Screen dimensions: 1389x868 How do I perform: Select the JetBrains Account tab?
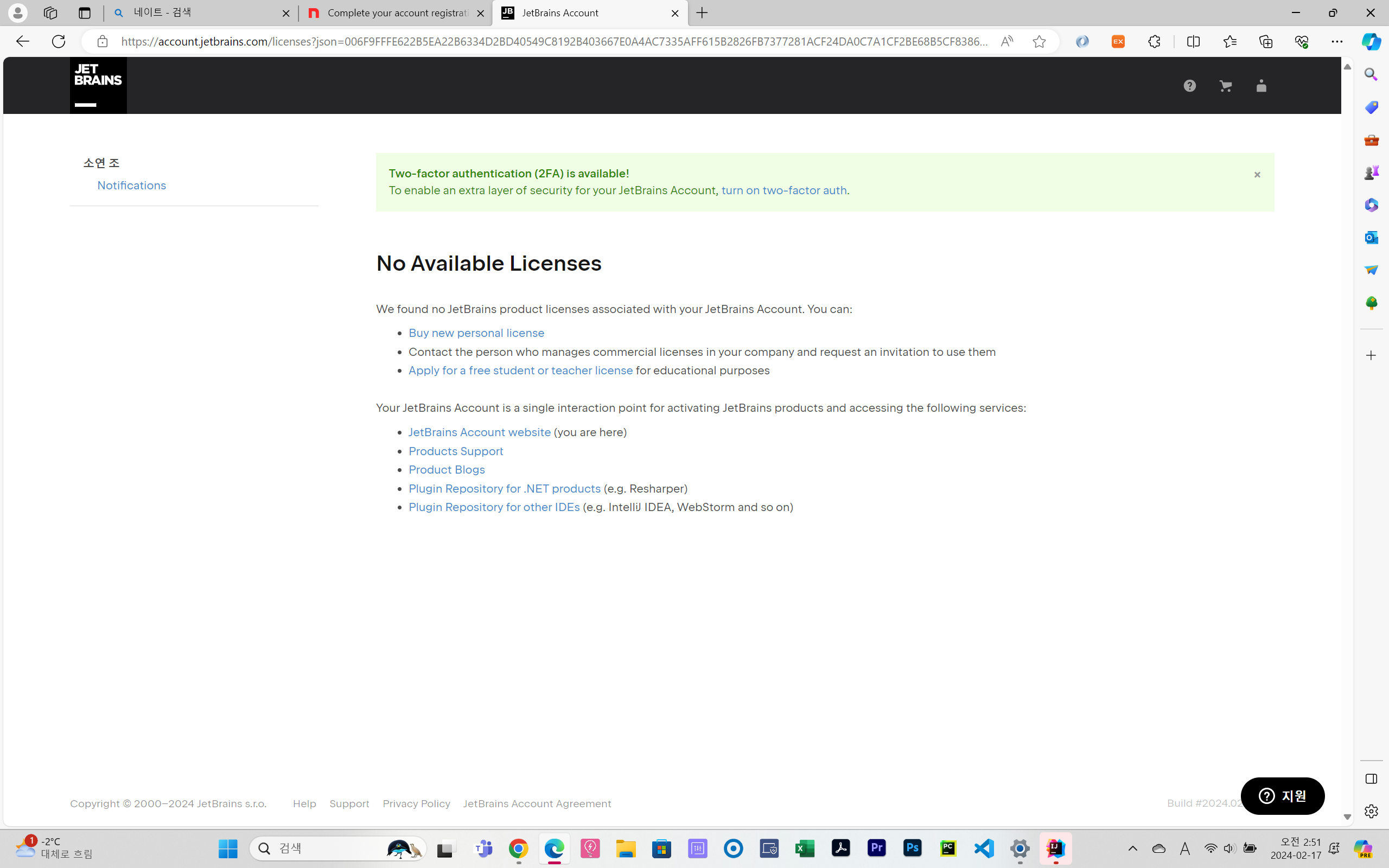click(589, 12)
